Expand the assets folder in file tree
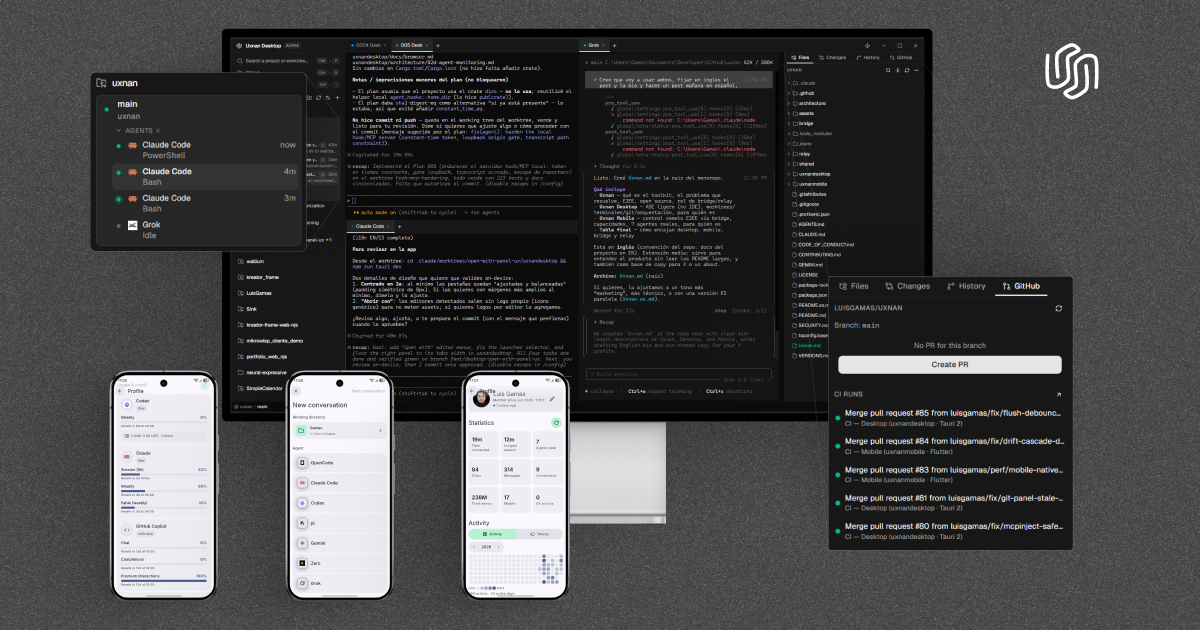The height and width of the screenshot is (630, 1200). click(x=789, y=113)
